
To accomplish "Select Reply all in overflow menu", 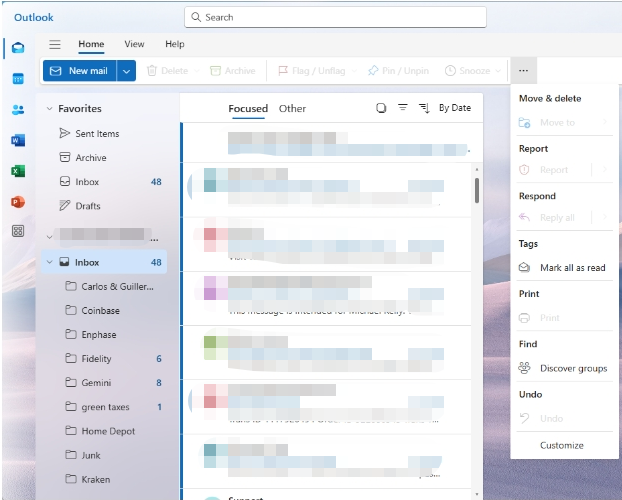I will click(x=553, y=217).
